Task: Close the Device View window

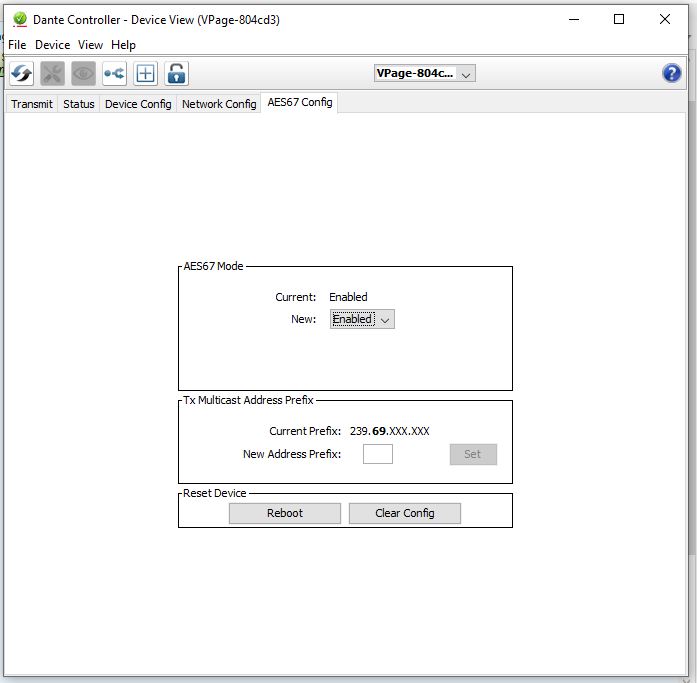Action: point(665,20)
